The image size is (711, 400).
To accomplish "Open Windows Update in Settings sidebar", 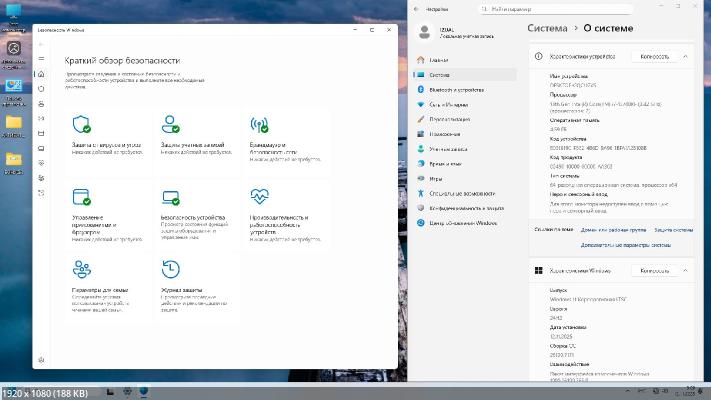I will pos(461,222).
